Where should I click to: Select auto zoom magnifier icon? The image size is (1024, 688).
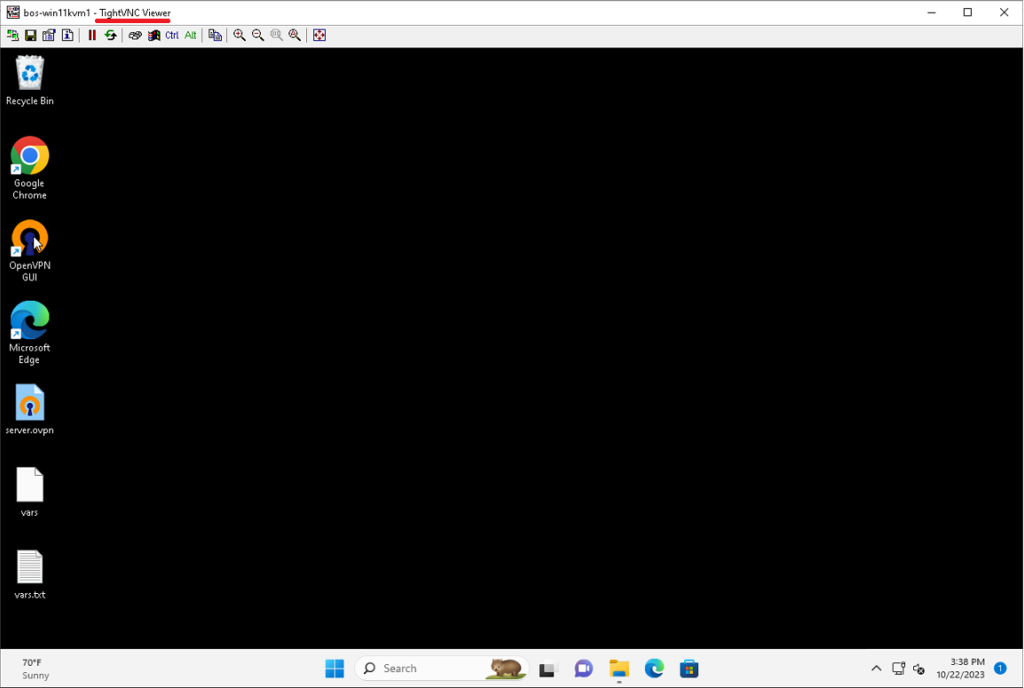coord(295,35)
